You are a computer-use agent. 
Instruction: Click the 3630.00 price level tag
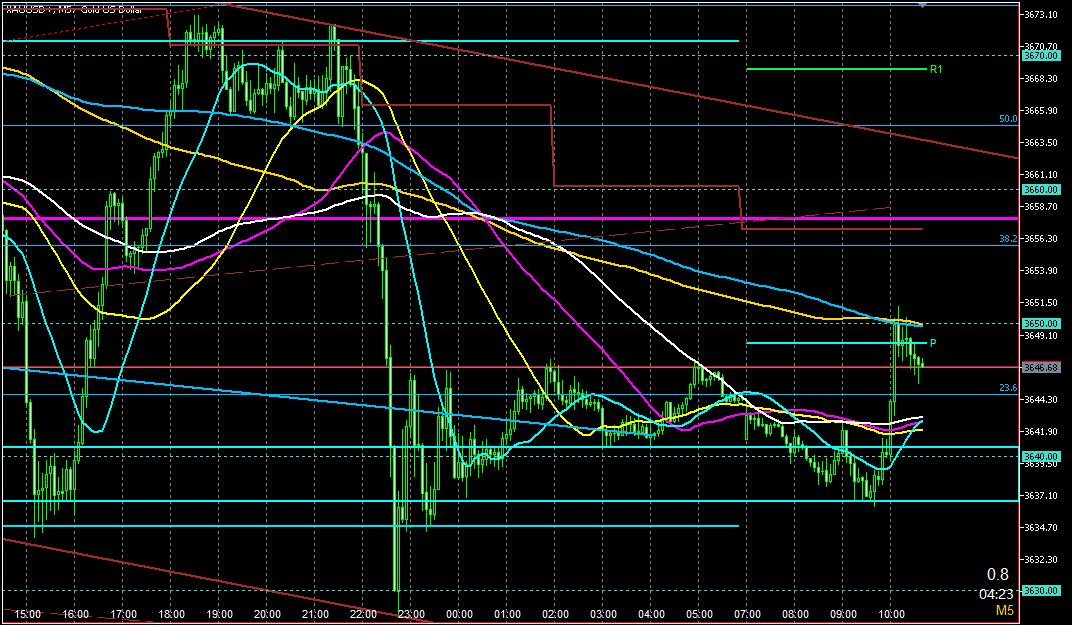1040,590
